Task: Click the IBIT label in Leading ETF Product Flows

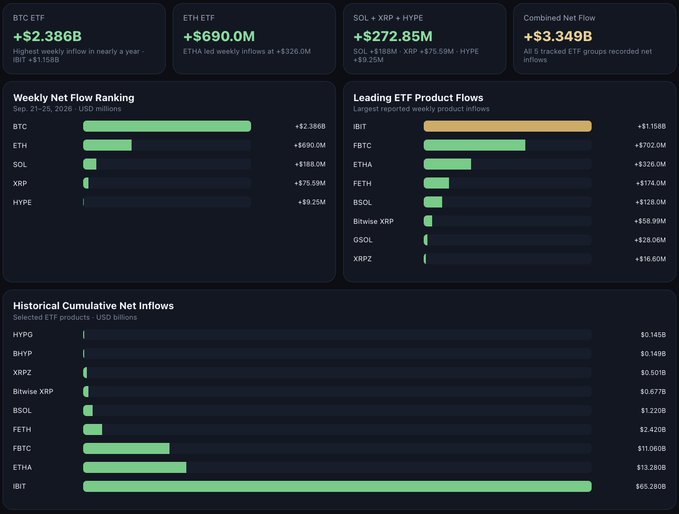Action: pos(359,126)
